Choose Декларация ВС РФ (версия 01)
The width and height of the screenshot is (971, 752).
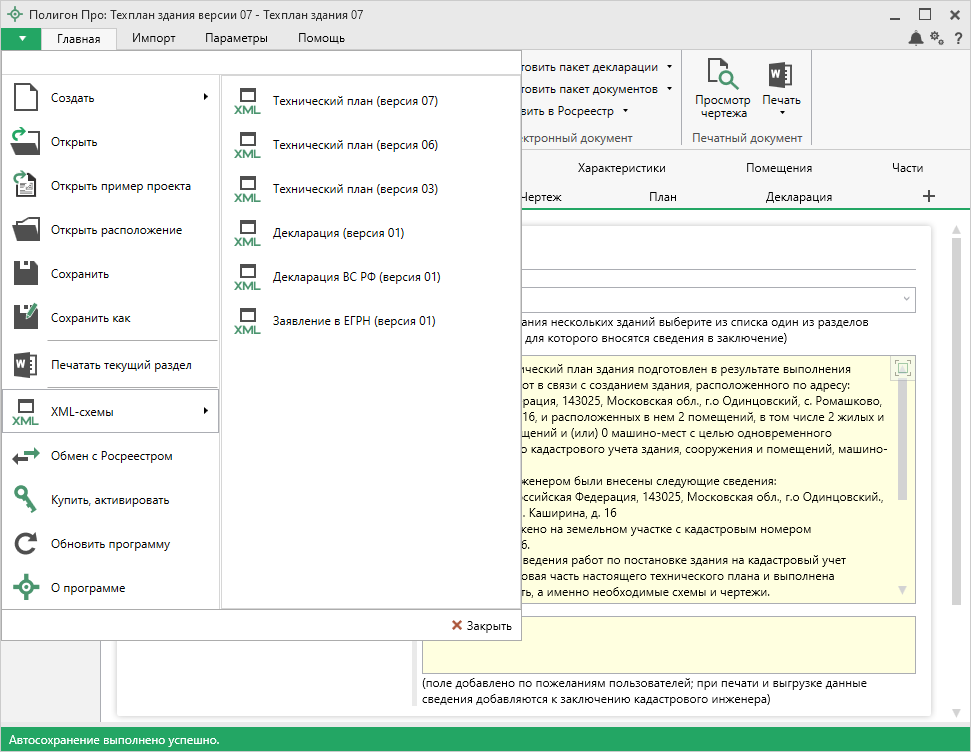356,277
